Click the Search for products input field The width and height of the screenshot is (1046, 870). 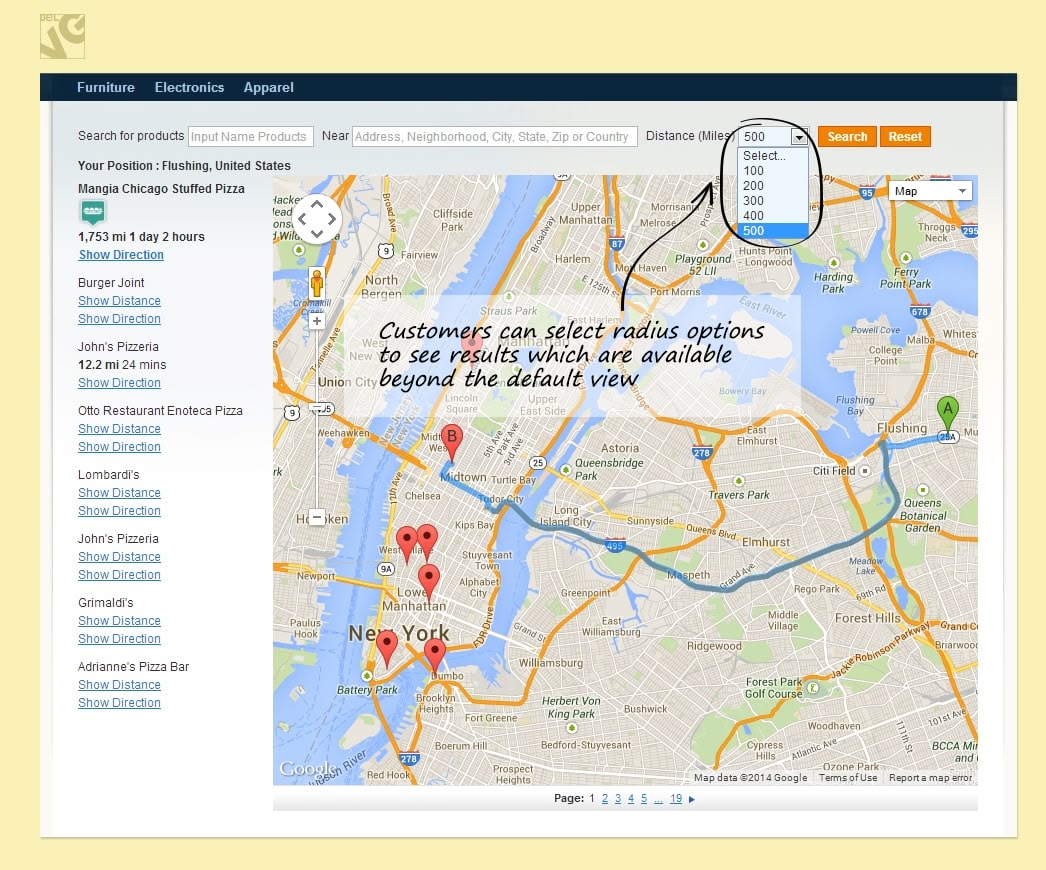coord(250,137)
